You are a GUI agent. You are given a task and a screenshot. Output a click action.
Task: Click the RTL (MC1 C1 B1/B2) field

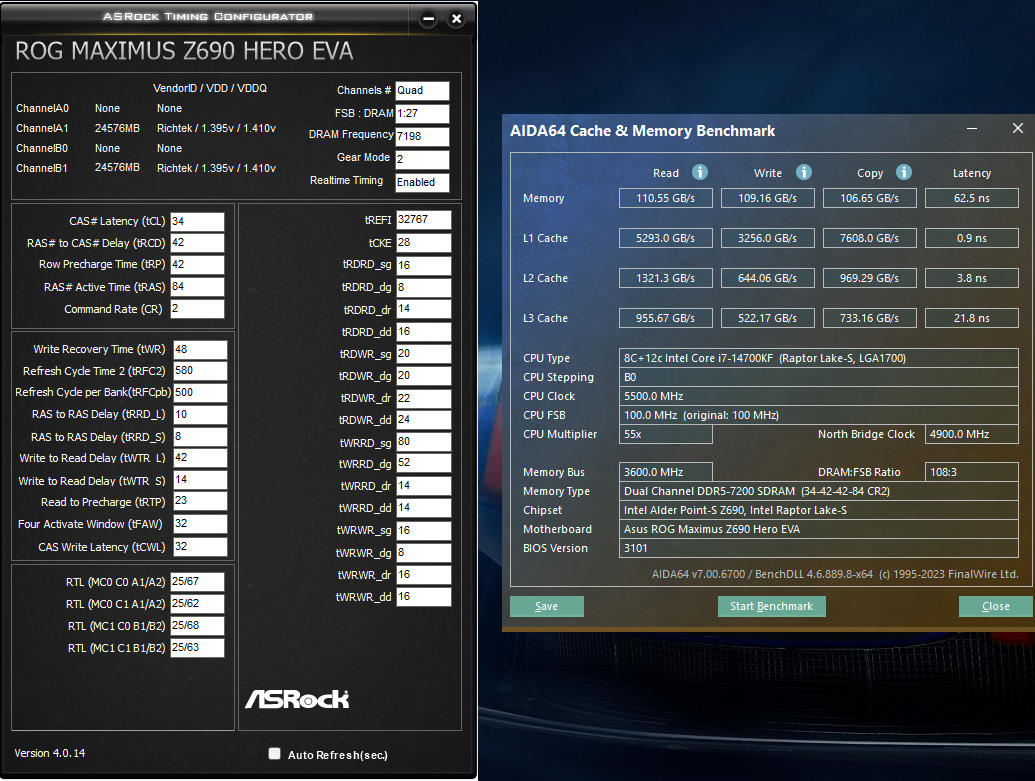tap(197, 648)
